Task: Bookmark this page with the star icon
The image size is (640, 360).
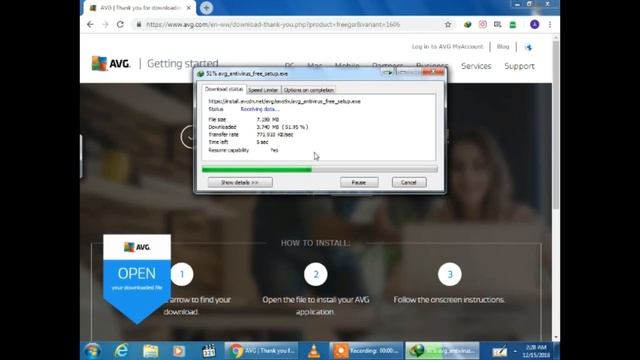Action: (x=448, y=24)
